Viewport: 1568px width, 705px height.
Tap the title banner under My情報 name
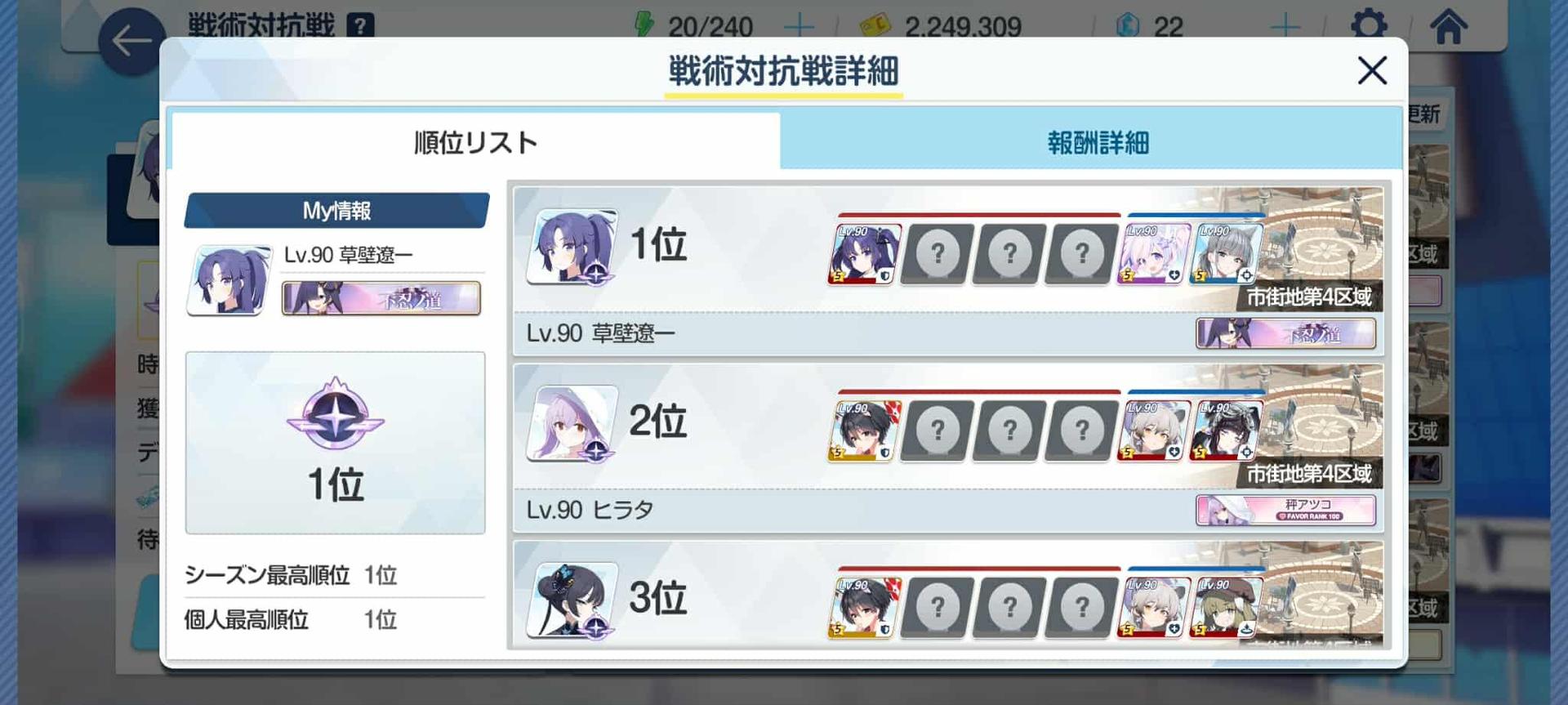point(381,298)
